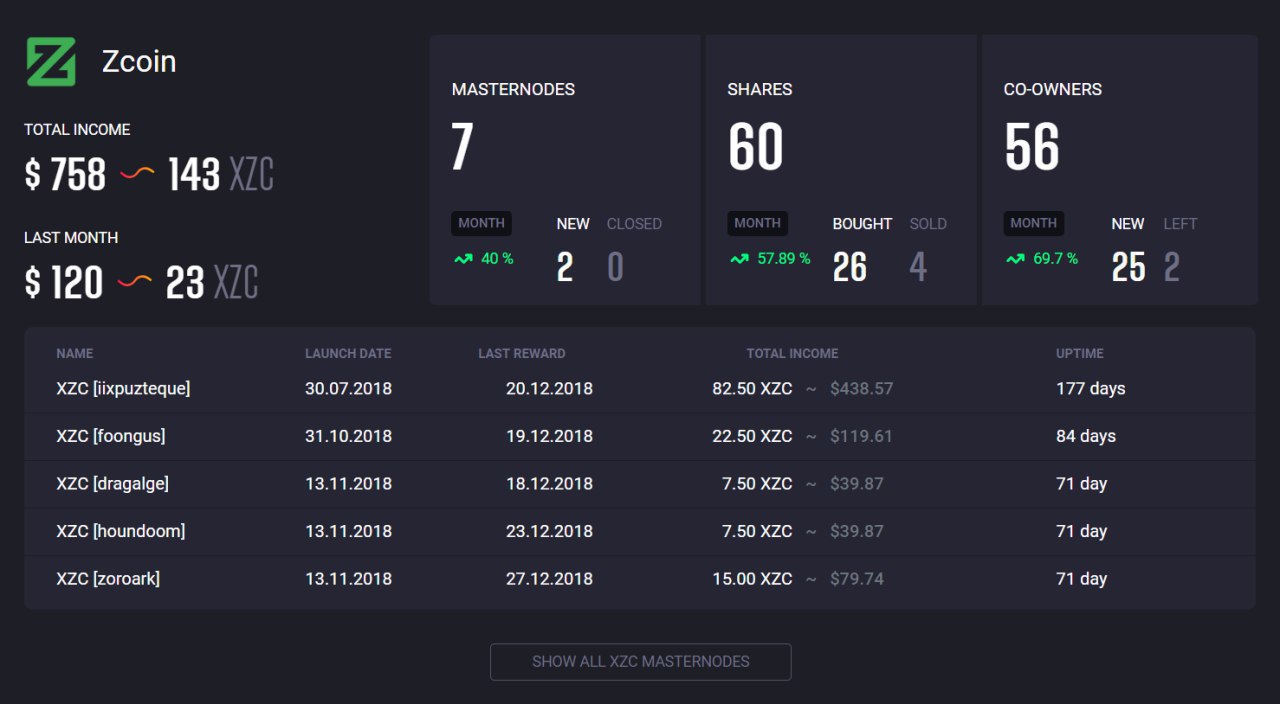
Task: Click the Co-owners green growth arrow icon
Action: pyautogui.click(x=1015, y=259)
